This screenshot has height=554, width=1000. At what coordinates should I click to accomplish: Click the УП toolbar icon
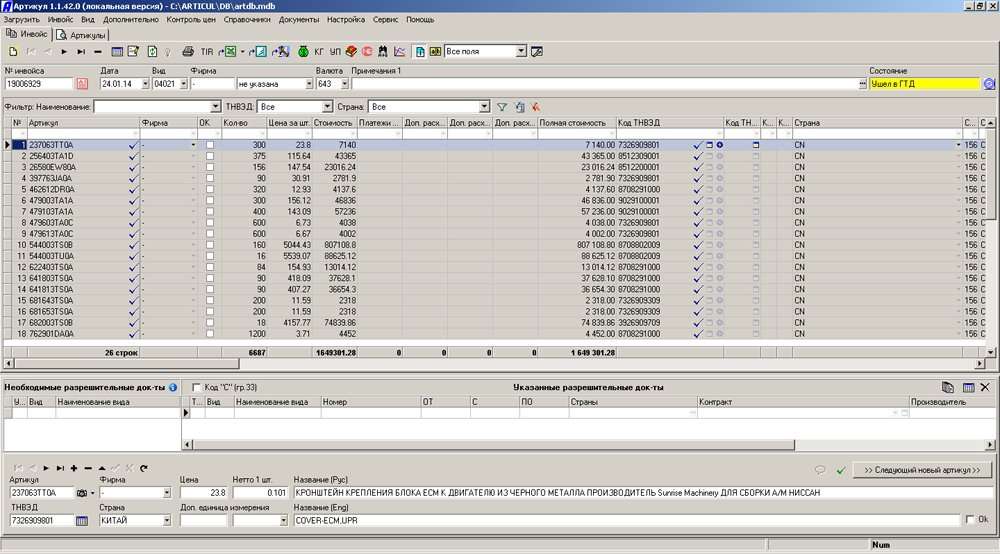point(335,52)
